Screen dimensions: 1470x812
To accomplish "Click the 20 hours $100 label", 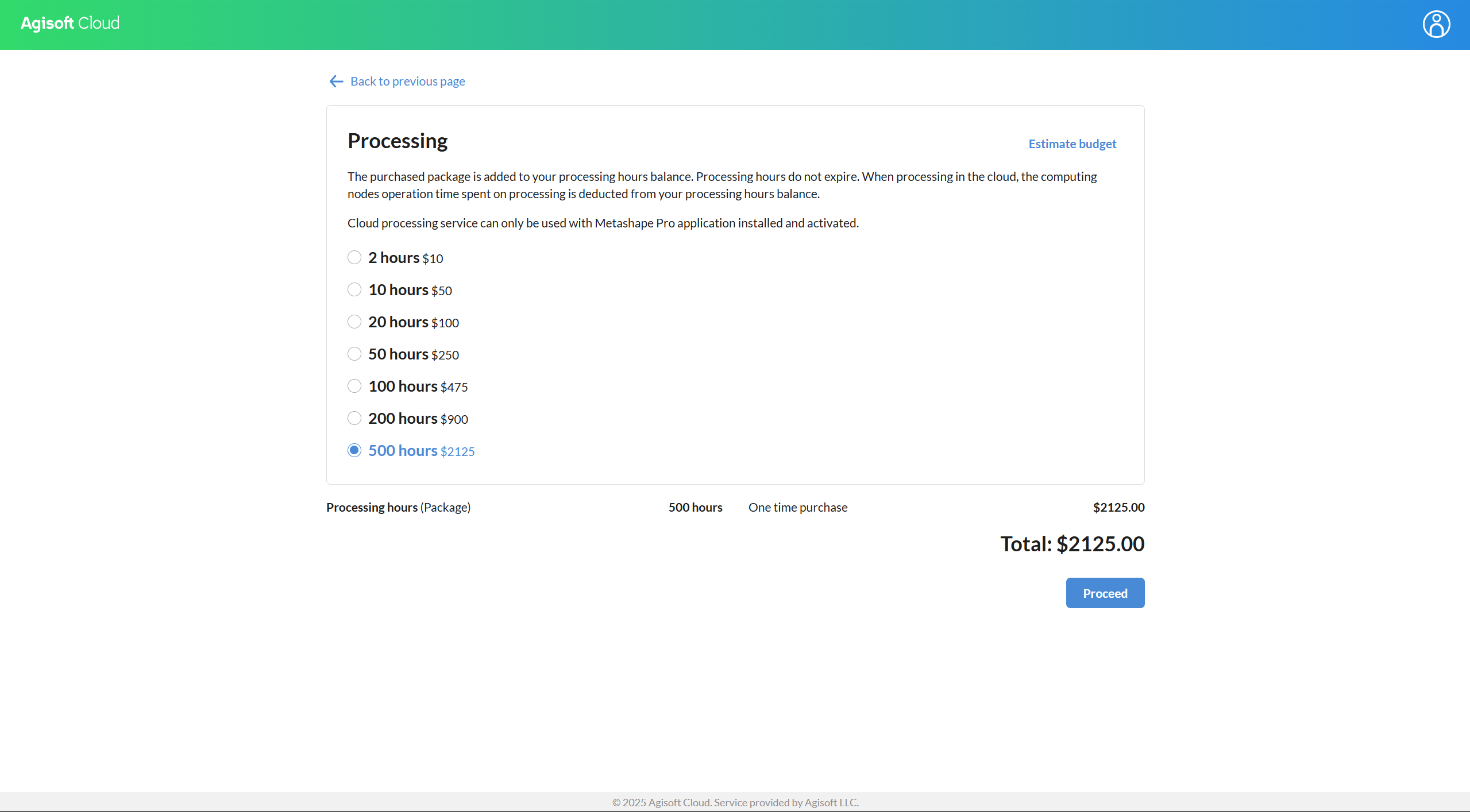I will (414, 322).
